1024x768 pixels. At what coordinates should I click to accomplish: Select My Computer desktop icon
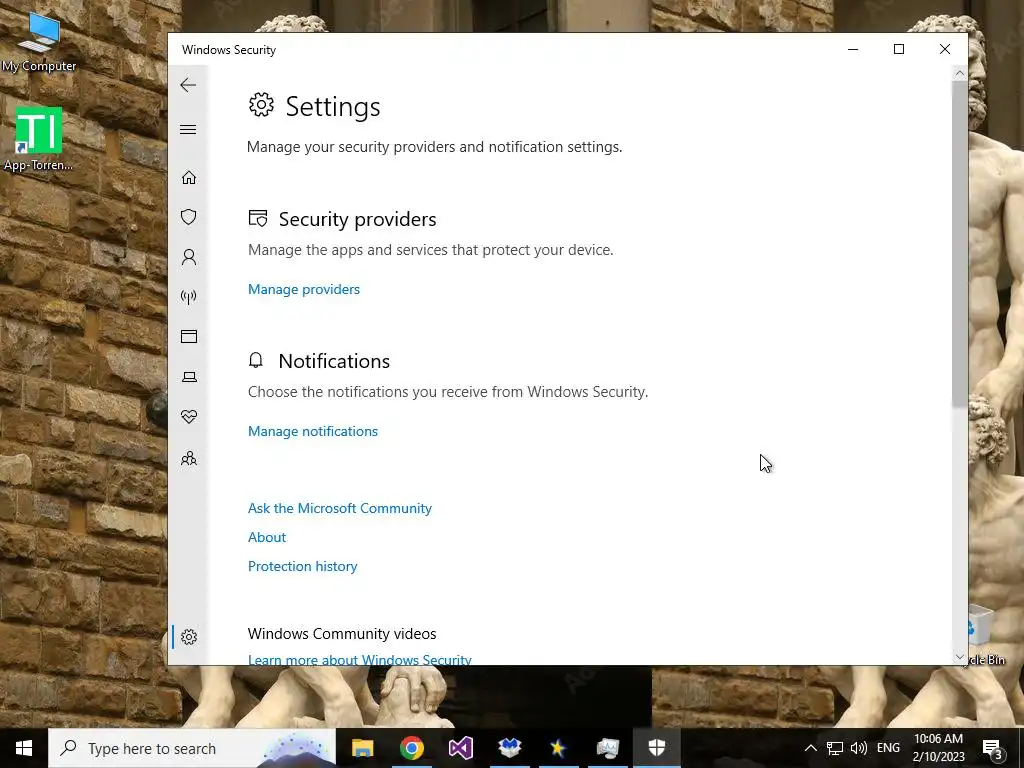click(x=39, y=41)
